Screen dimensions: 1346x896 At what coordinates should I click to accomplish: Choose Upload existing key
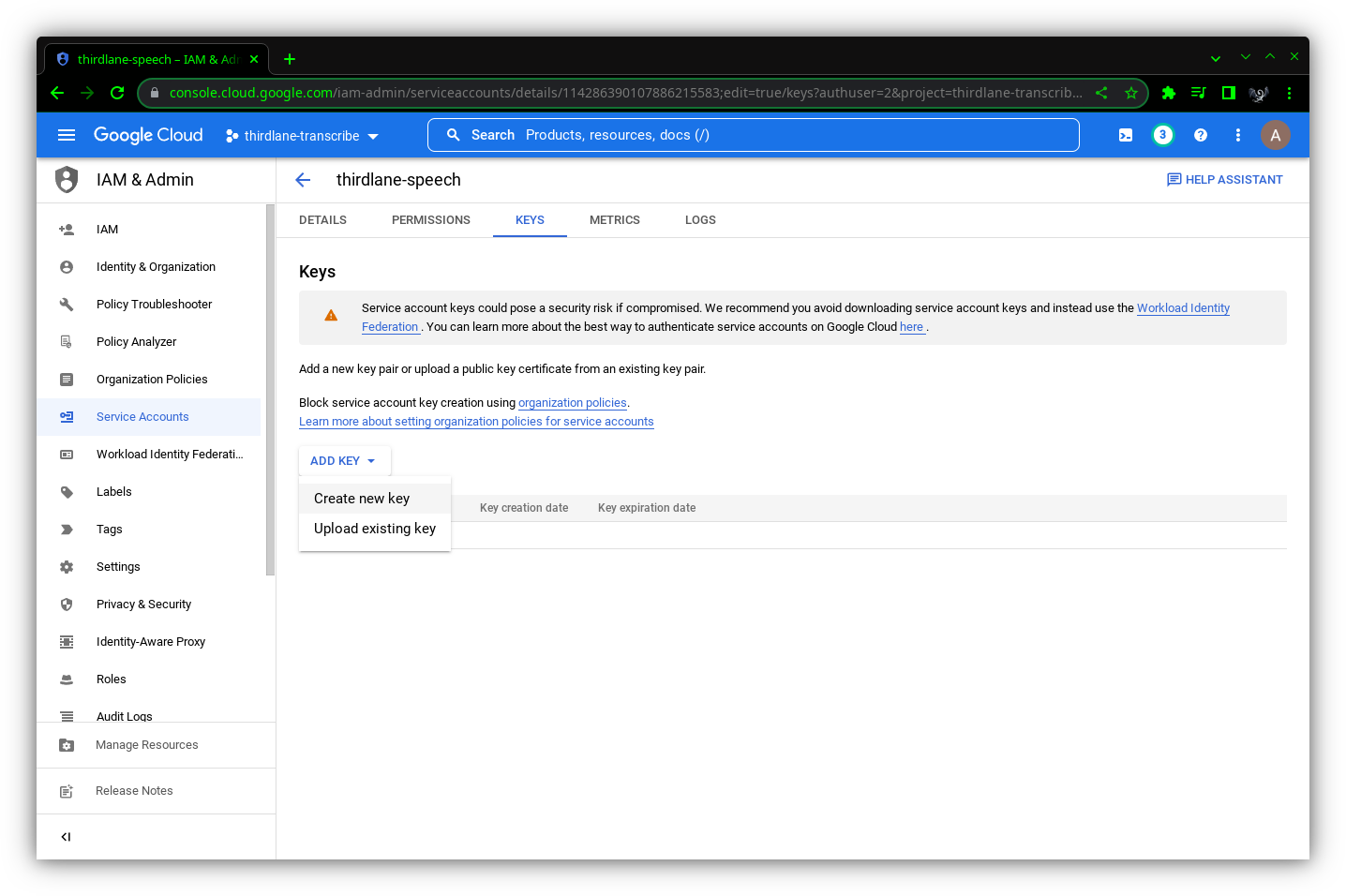click(375, 529)
